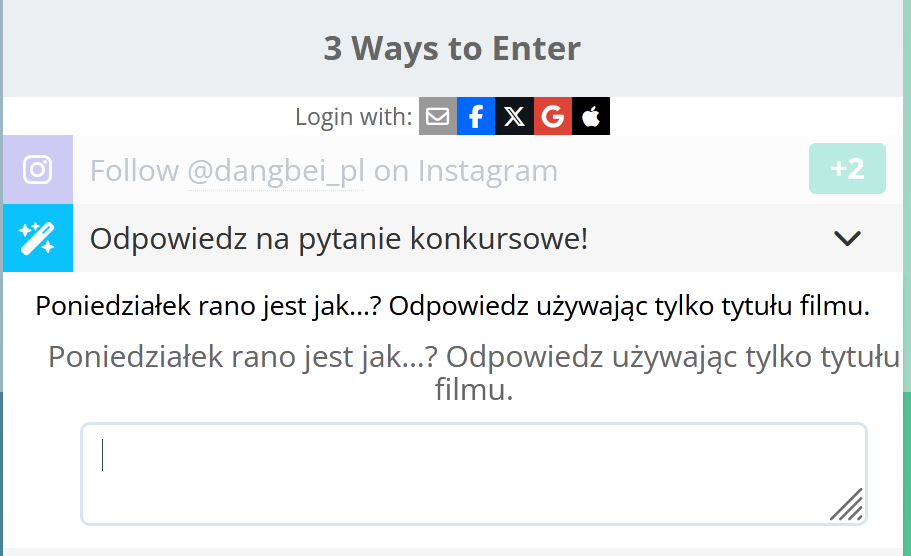Log in using the Facebook icon
The width and height of the screenshot is (911, 556).
tap(476, 116)
